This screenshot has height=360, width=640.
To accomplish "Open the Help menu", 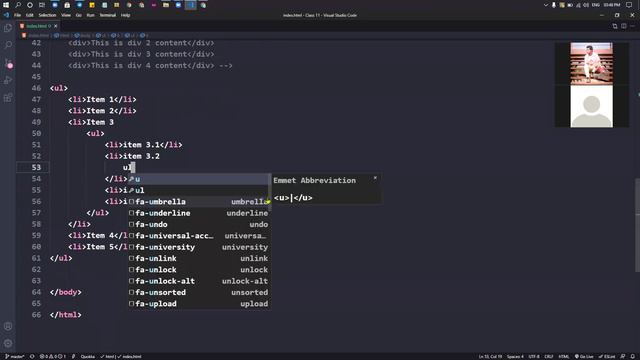I will pyautogui.click(x=125, y=15).
